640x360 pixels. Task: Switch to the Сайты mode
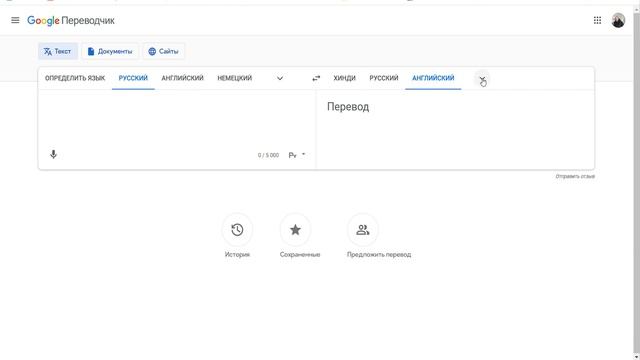click(x=163, y=51)
